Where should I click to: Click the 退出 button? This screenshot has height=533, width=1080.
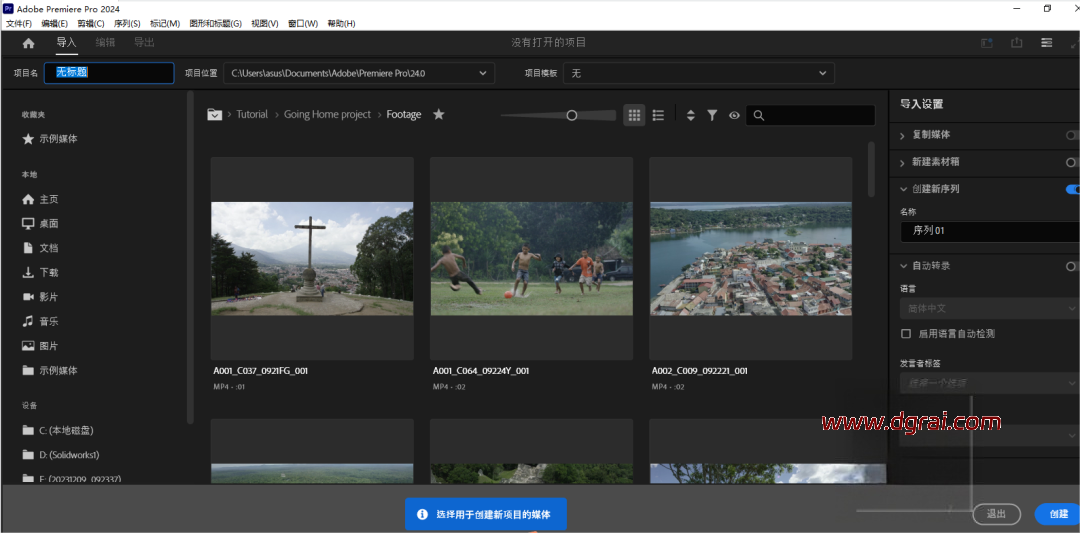[x=996, y=514]
